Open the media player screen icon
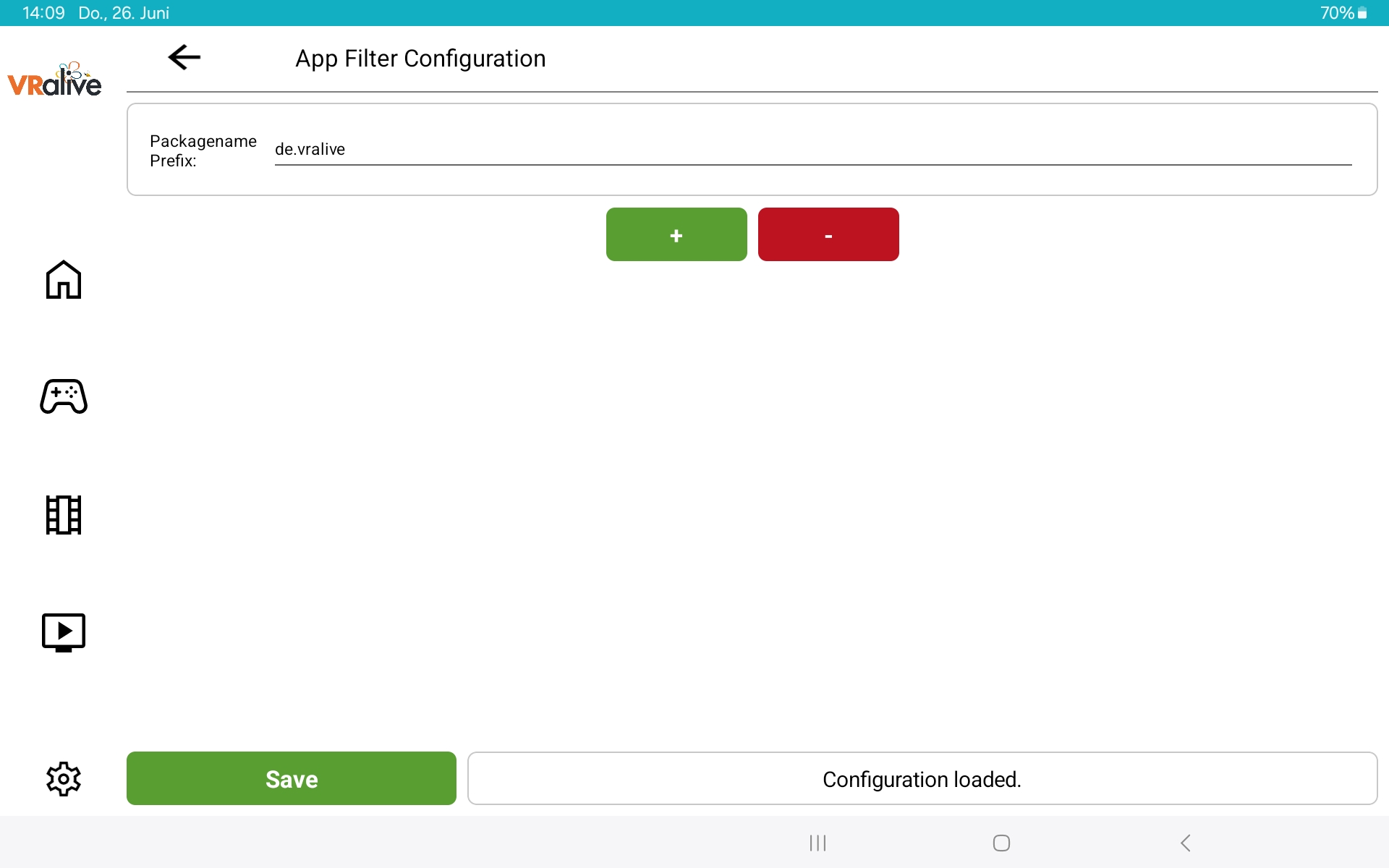Screen dimensions: 1389x868 click(64, 632)
